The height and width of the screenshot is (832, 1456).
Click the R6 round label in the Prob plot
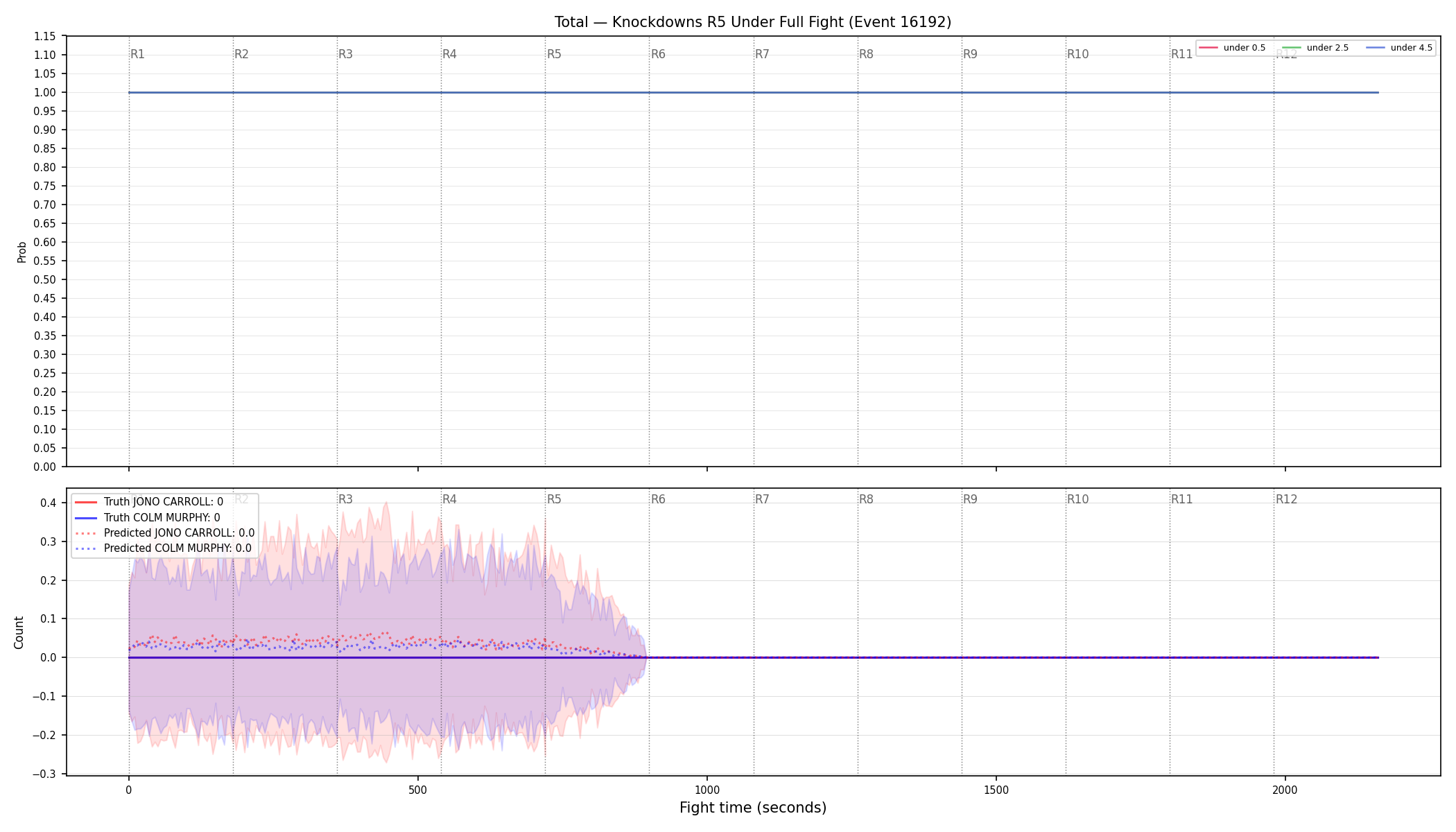[658, 54]
